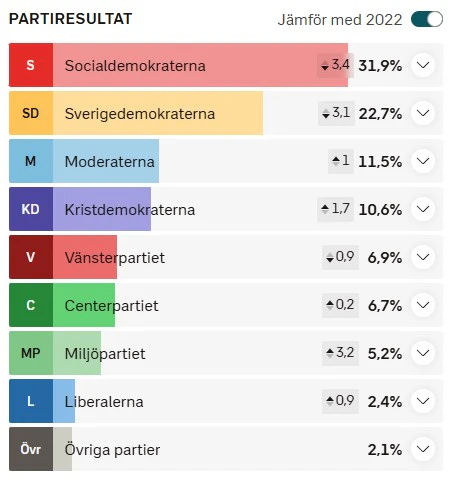This screenshot has width=455, height=480.
Task: Click the light green MP party badge
Action: pos(31,353)
